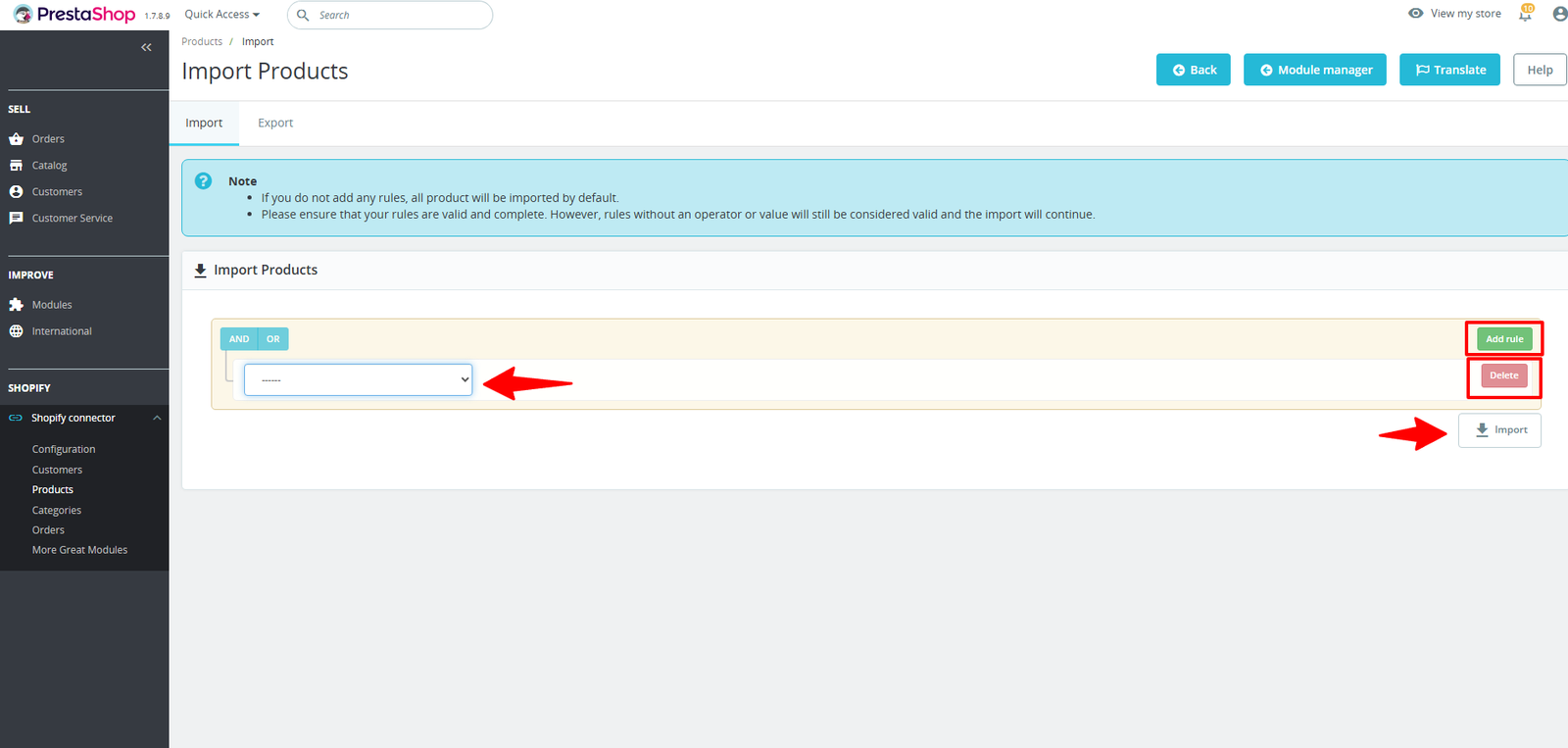This screenshot has height=748, width=1568.
Task: Open the user profile avatar icon
Action: (x=1559, y=14)
